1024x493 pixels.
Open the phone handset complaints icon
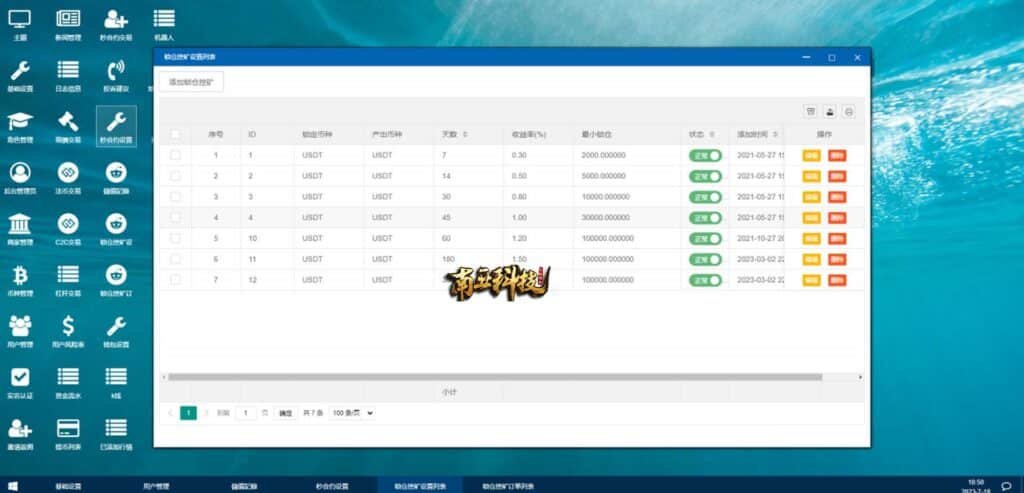(x=116, y=70)
